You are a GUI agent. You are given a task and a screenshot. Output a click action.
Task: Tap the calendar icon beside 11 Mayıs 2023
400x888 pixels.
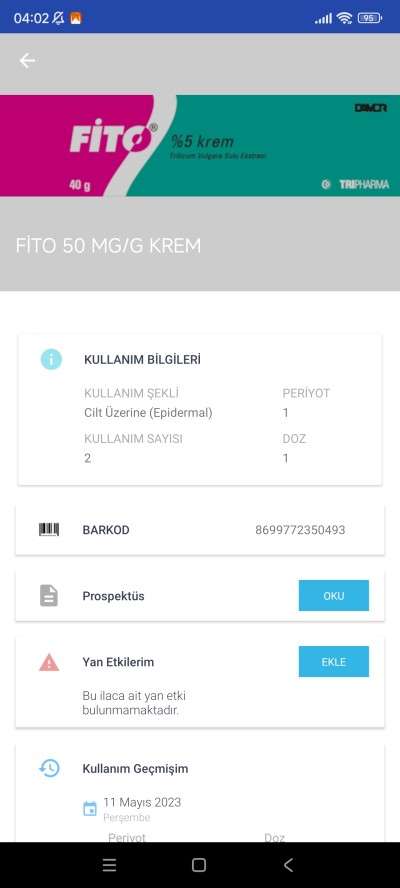click(x=90, y=808)
